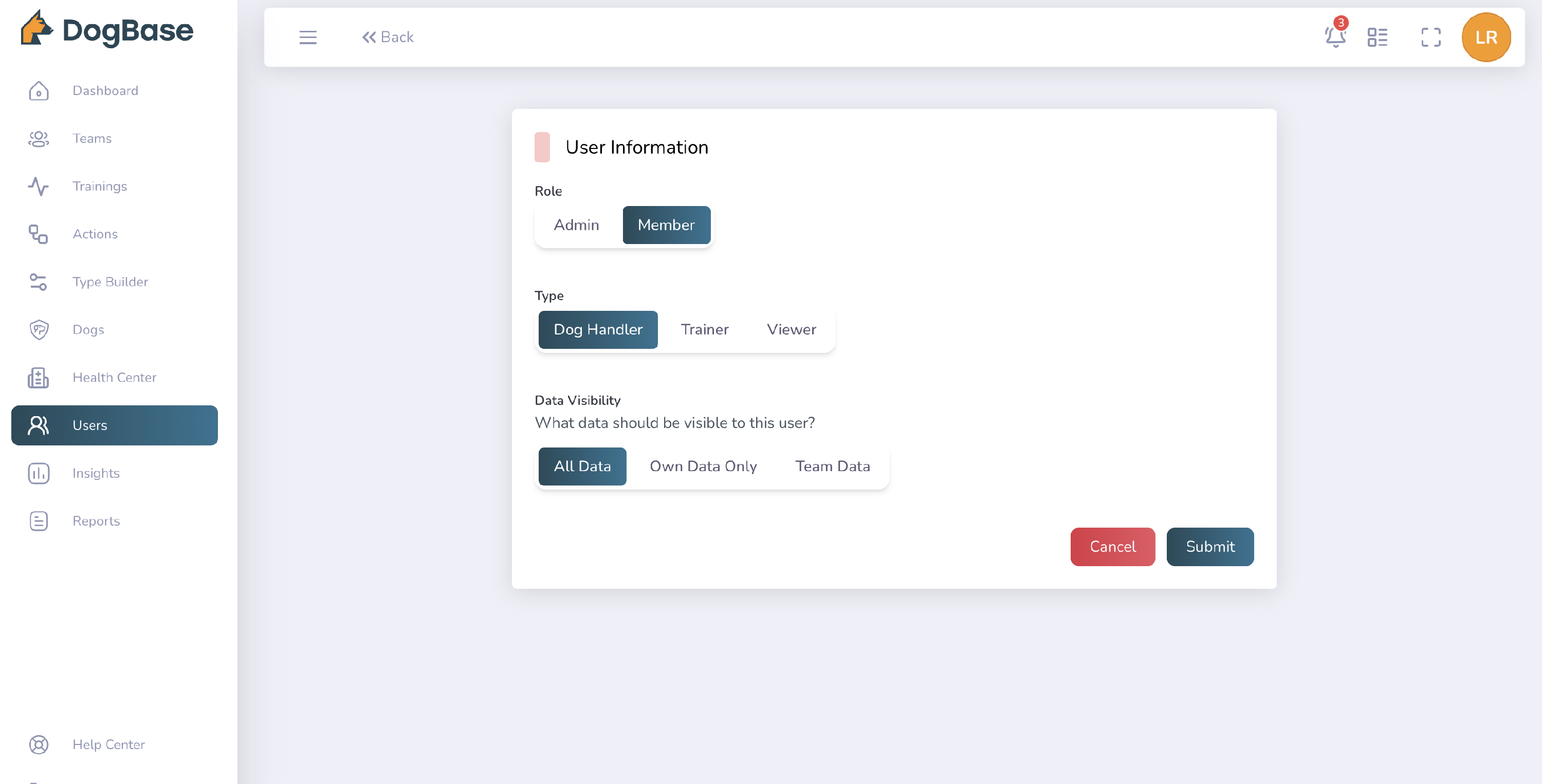The width and height of the screenshot is (1542, 784).
Task: Choose Team Data visibility option
Action: 832,466
